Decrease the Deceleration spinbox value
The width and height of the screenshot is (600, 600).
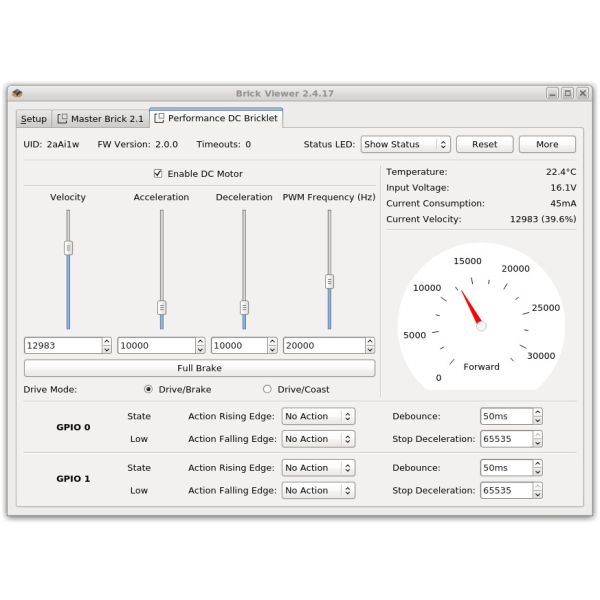coord(272,349)
